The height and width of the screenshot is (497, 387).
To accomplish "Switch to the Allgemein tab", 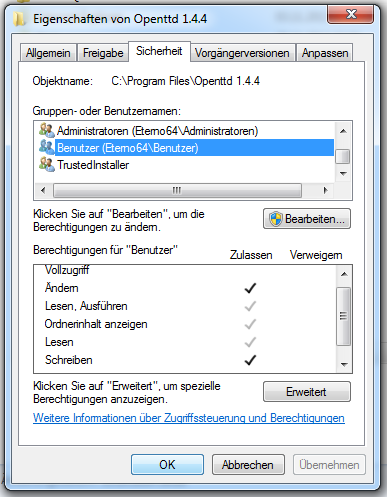I will [x=48, y=53].
